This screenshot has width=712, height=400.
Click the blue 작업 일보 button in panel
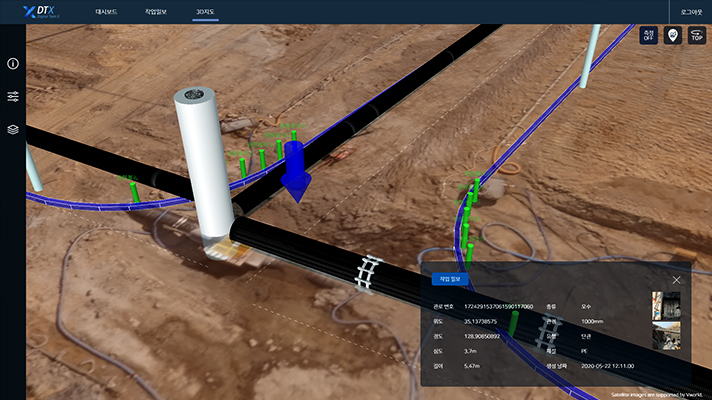click(439, 280)
